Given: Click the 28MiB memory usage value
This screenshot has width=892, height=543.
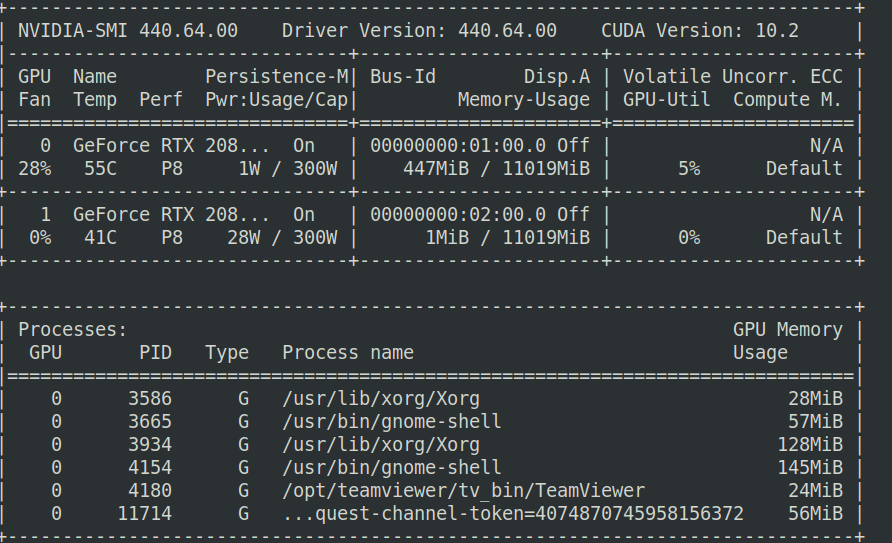Looking at the screenshot, I should click(815, 399).
